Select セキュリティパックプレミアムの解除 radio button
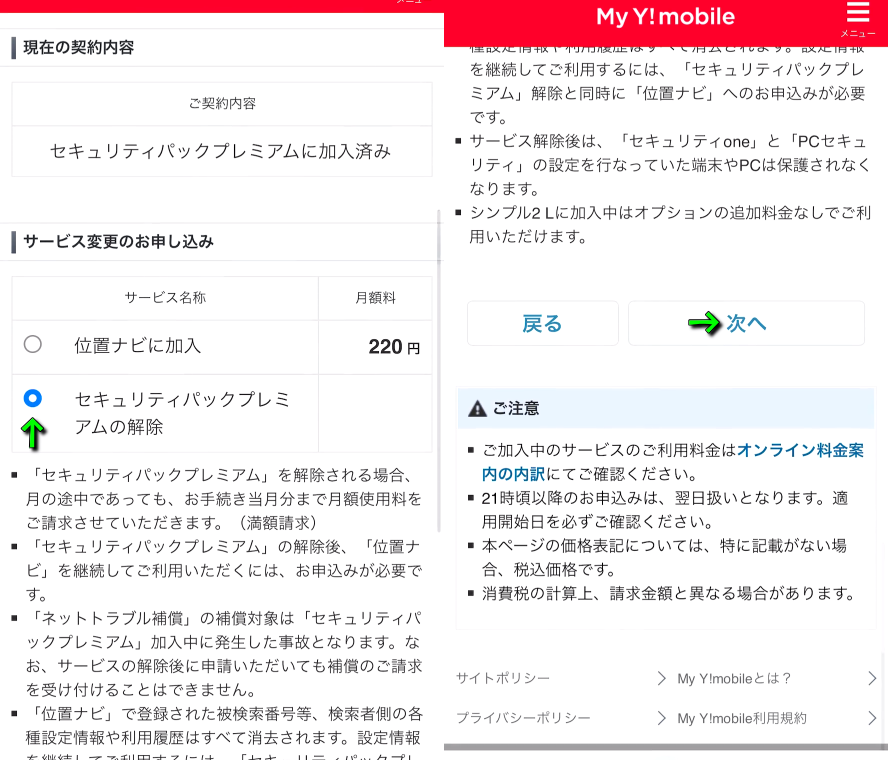The image size is (888, 760). [x=33, y=398]
